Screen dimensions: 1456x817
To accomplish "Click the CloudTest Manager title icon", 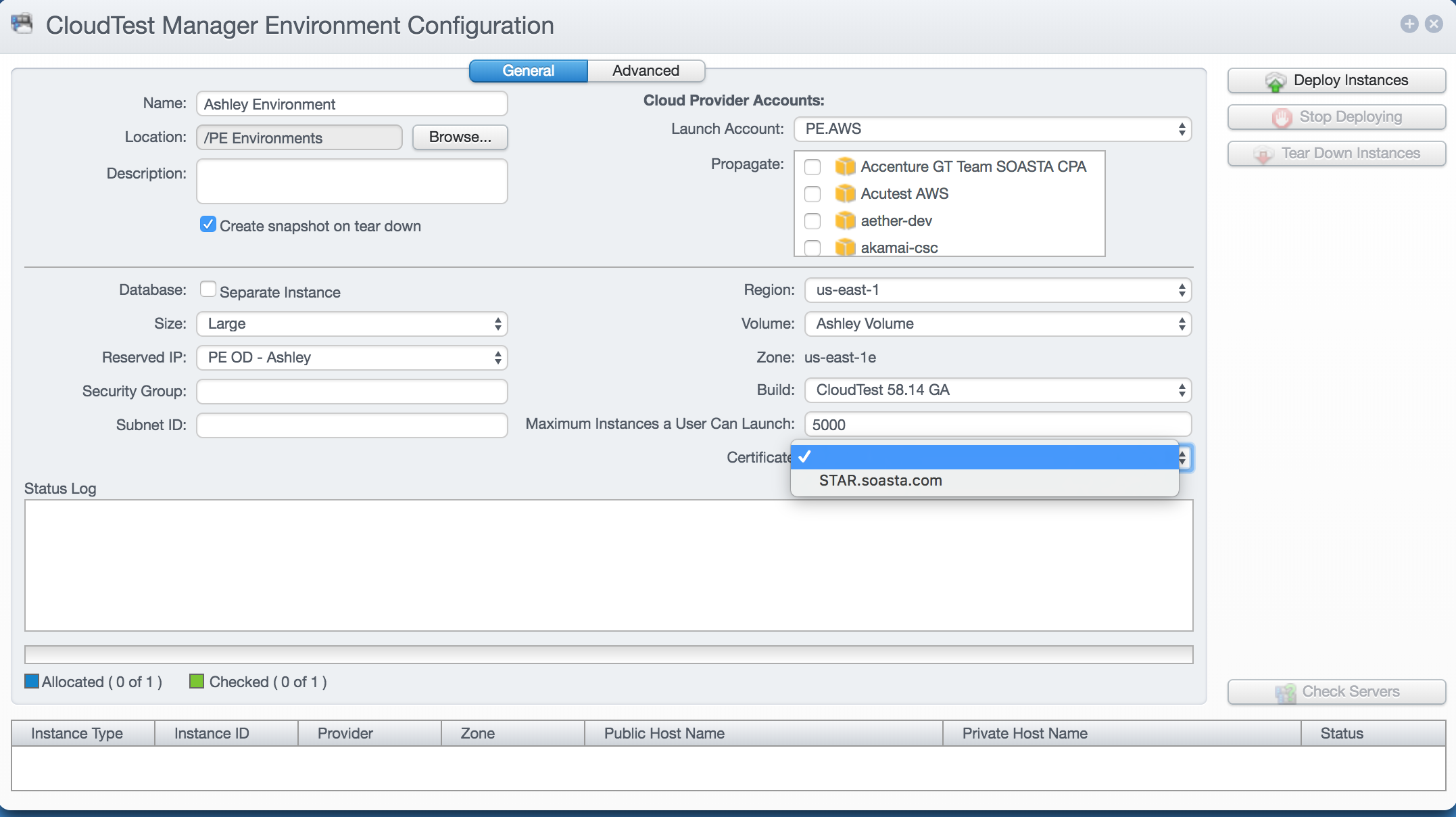I will pos(22,24).
